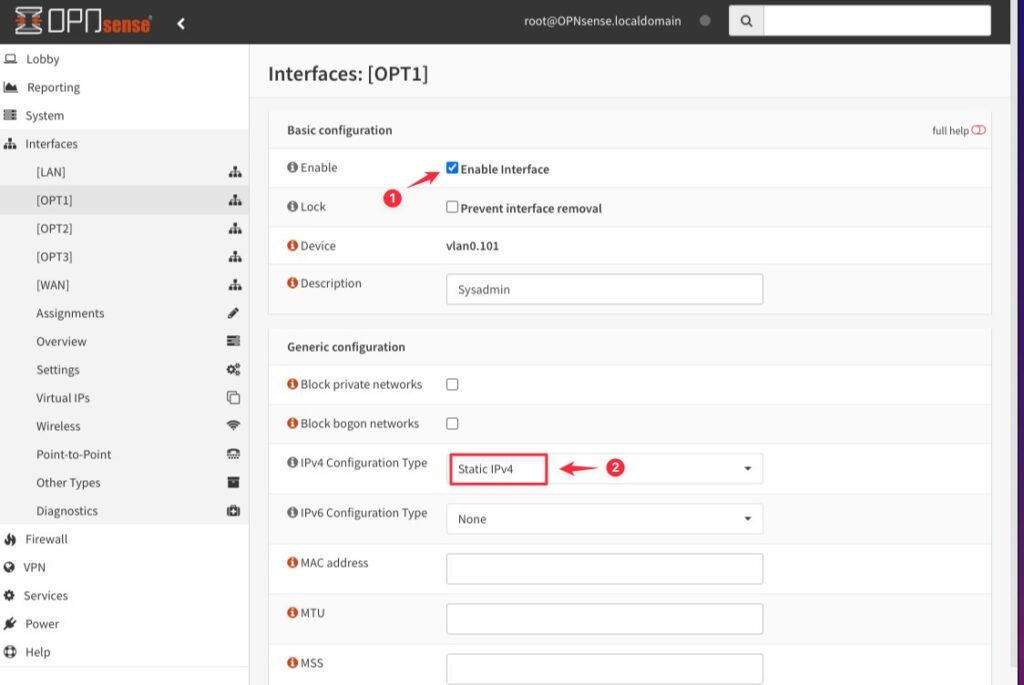
Task: Expand the Services menu
Action: pyautogui.click(x=46, y=596)
